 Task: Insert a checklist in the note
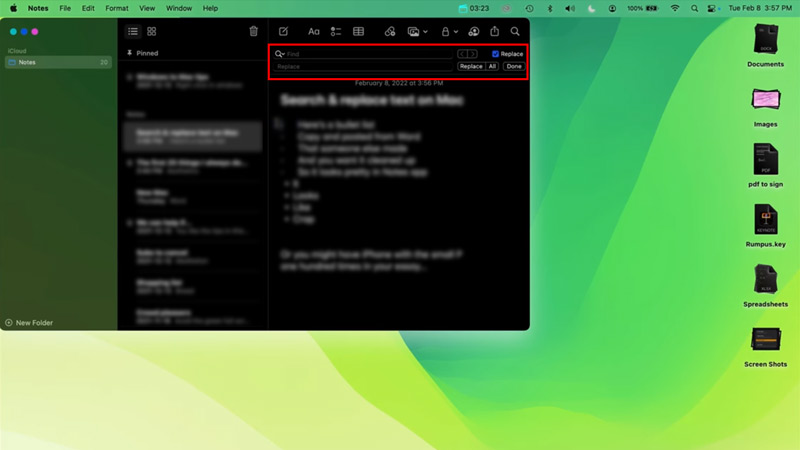[x=336, y=32]
